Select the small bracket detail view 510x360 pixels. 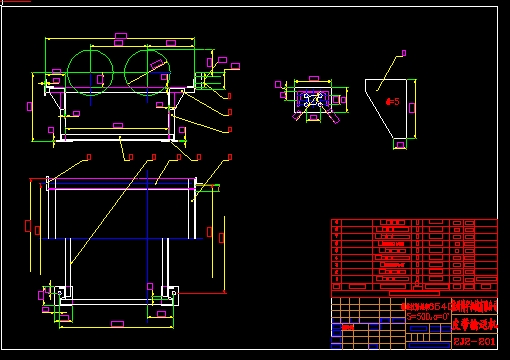pyautogui.click(x=313, y=100)
